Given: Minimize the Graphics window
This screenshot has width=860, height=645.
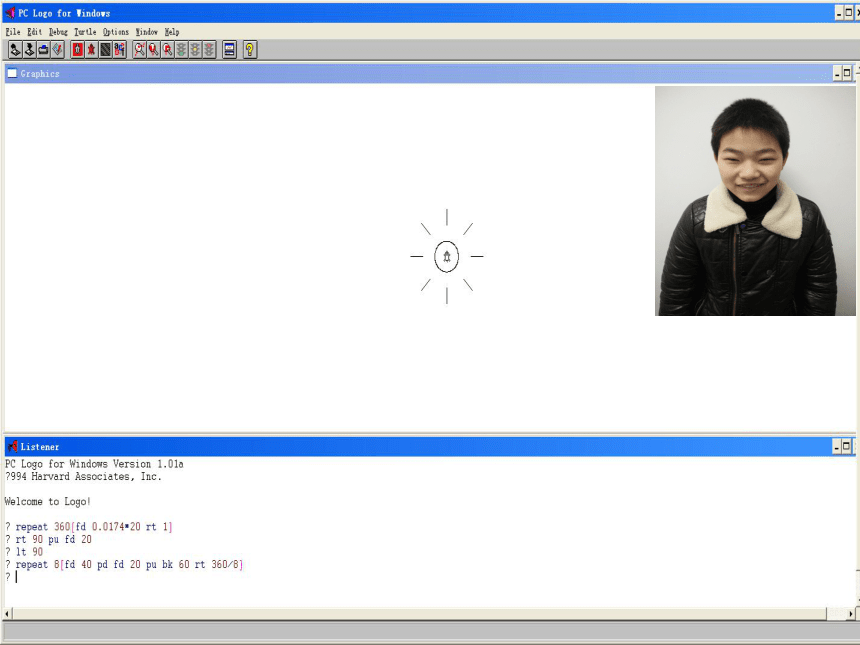Looking at the screenshot, I should tap(838, 73).
